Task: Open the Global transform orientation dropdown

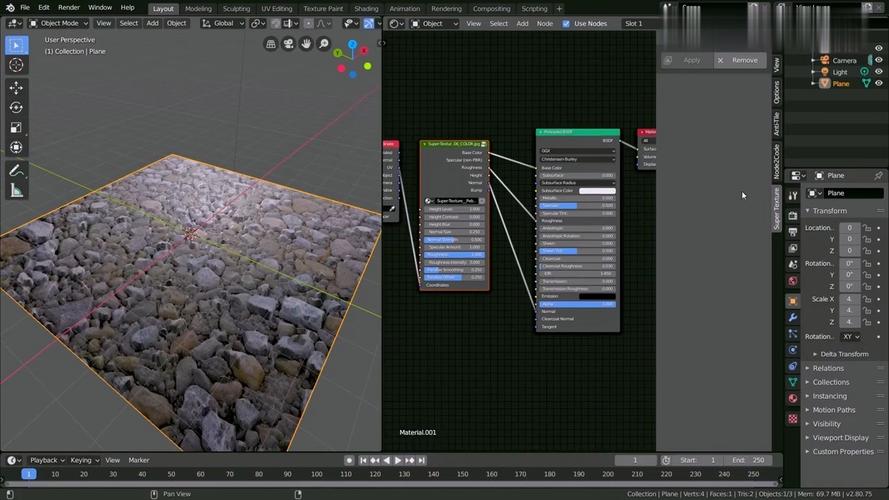Action: [223, 23]
